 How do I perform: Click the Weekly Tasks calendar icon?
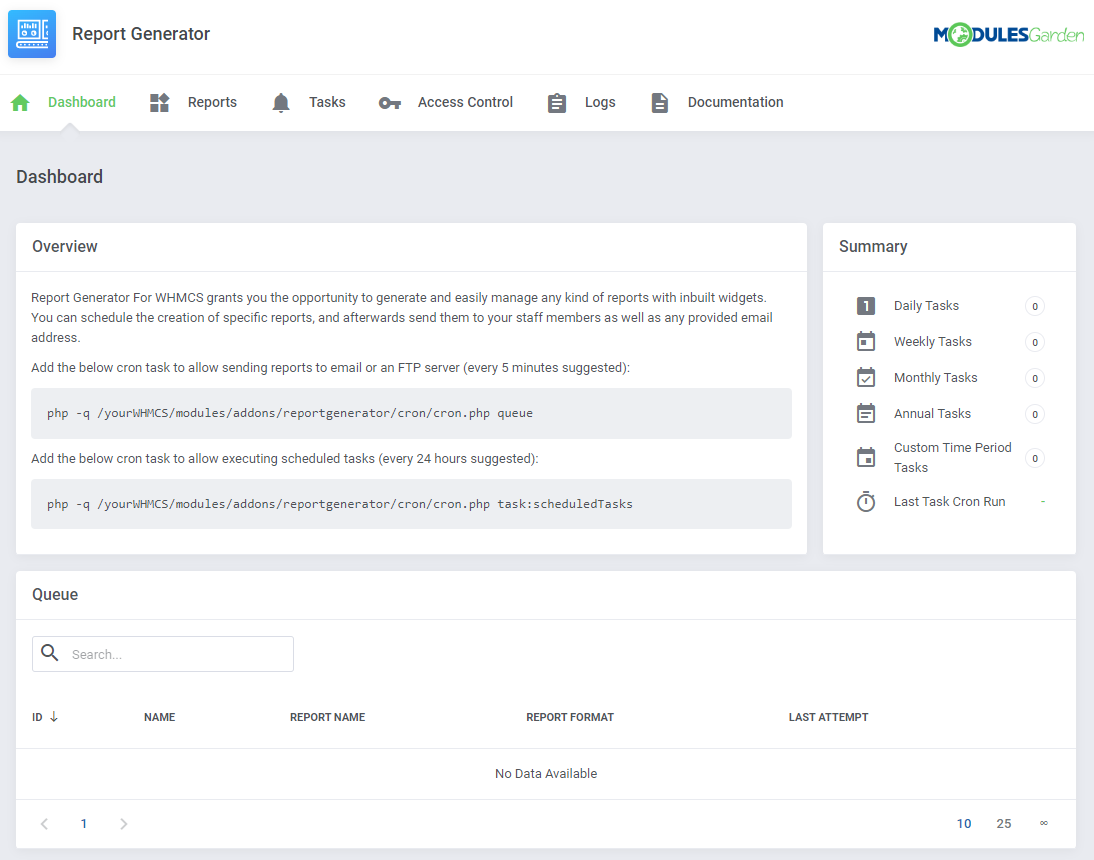coord(866,341)
